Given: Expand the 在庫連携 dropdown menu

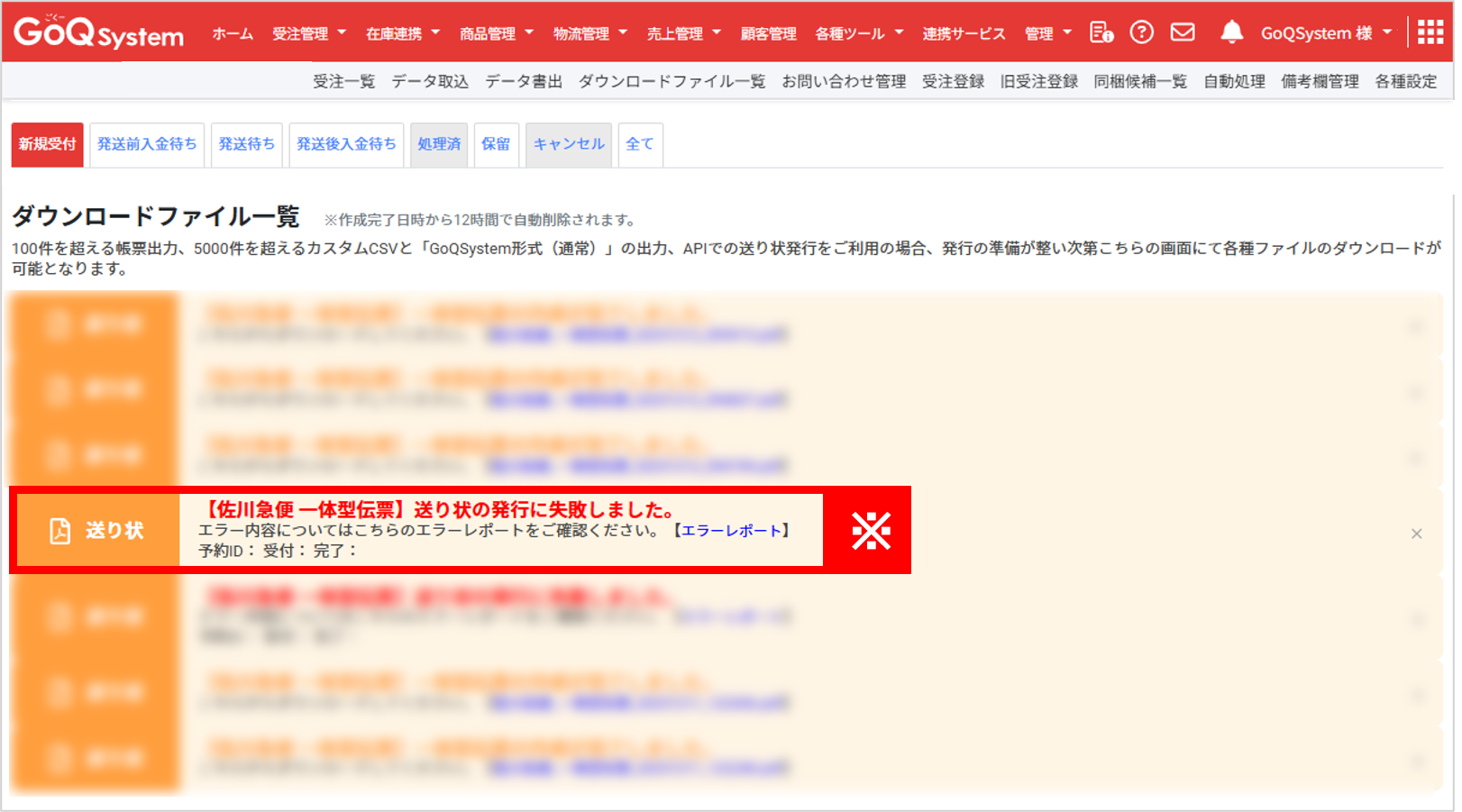Looking at the screenshot, I should pos(402,34).
